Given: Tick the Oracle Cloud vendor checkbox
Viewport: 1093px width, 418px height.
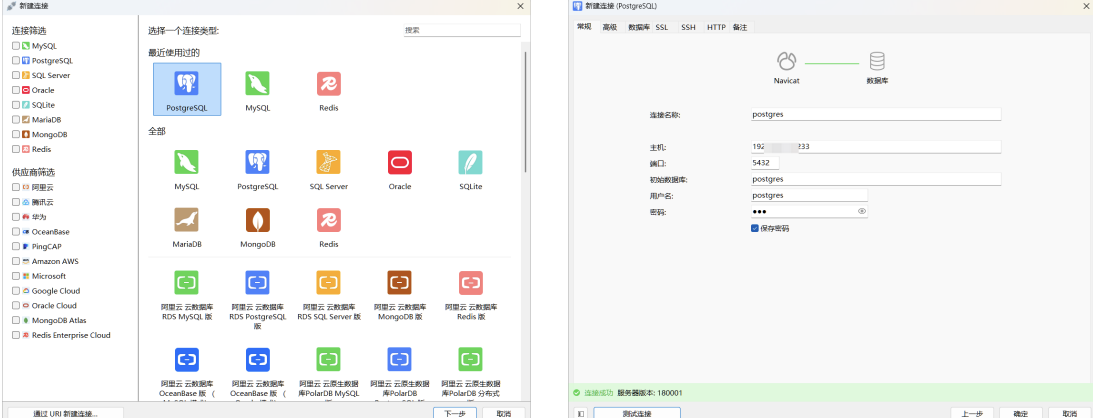Looking at the screenshot, I should pos(15,306).
